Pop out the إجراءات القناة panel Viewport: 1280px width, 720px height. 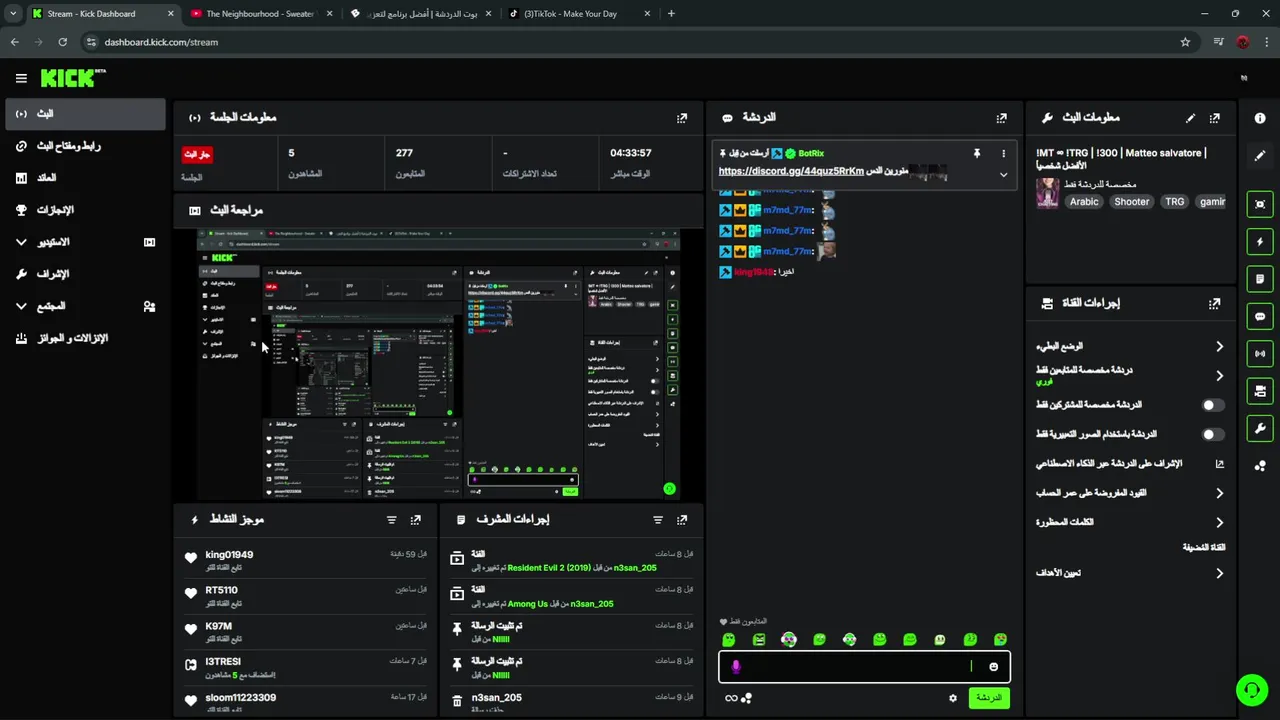click(1215, 303)
